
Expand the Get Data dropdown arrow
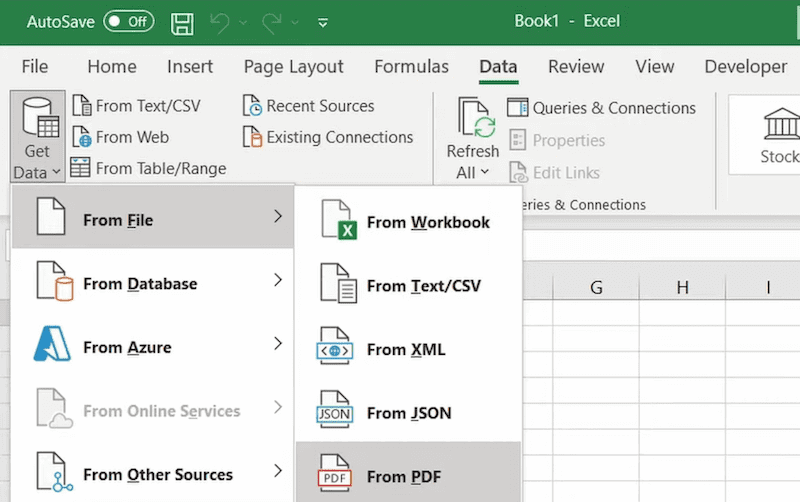tap(56, 172)
